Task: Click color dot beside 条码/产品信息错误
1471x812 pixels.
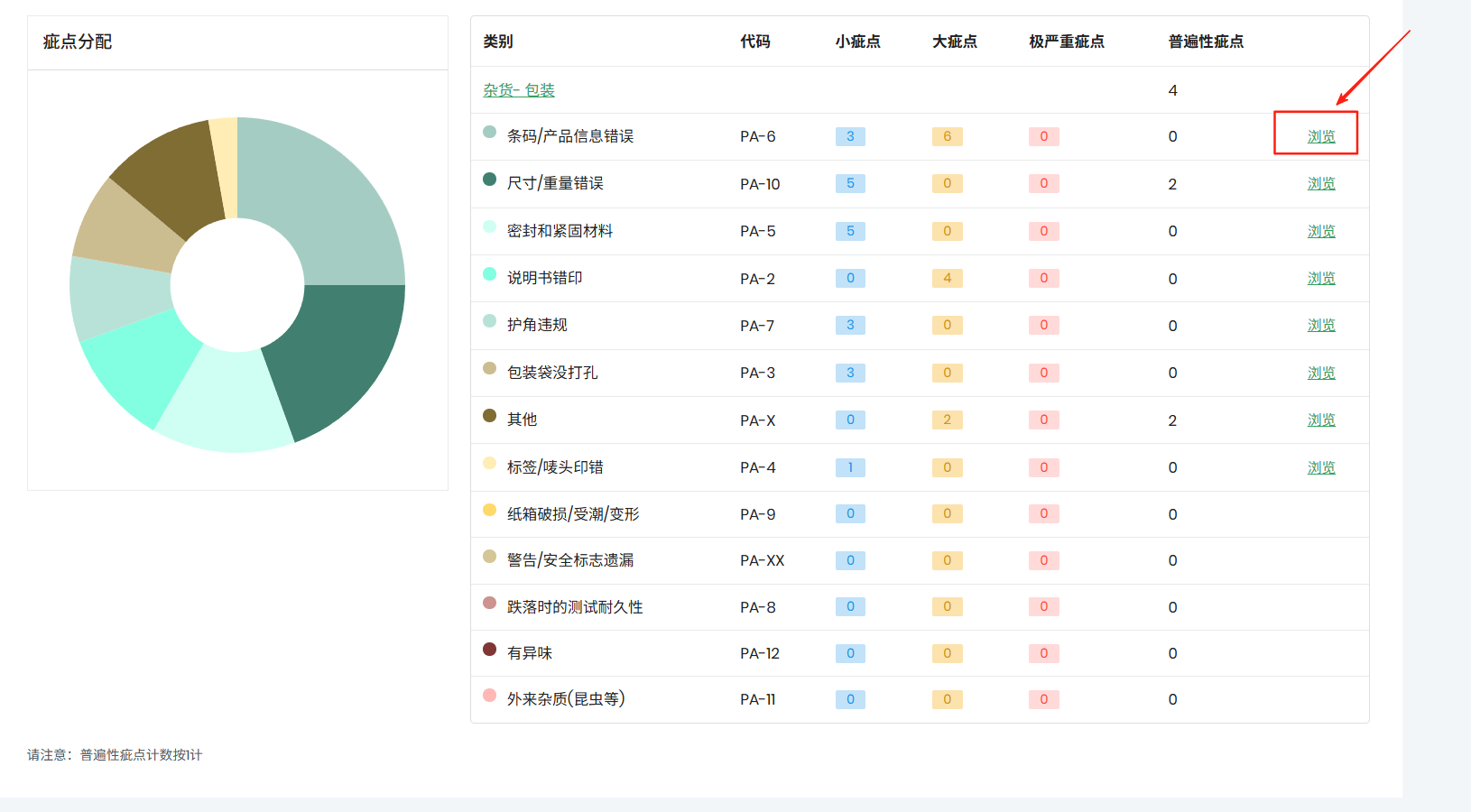Action: pyautogui.click(x=490, y=132)
